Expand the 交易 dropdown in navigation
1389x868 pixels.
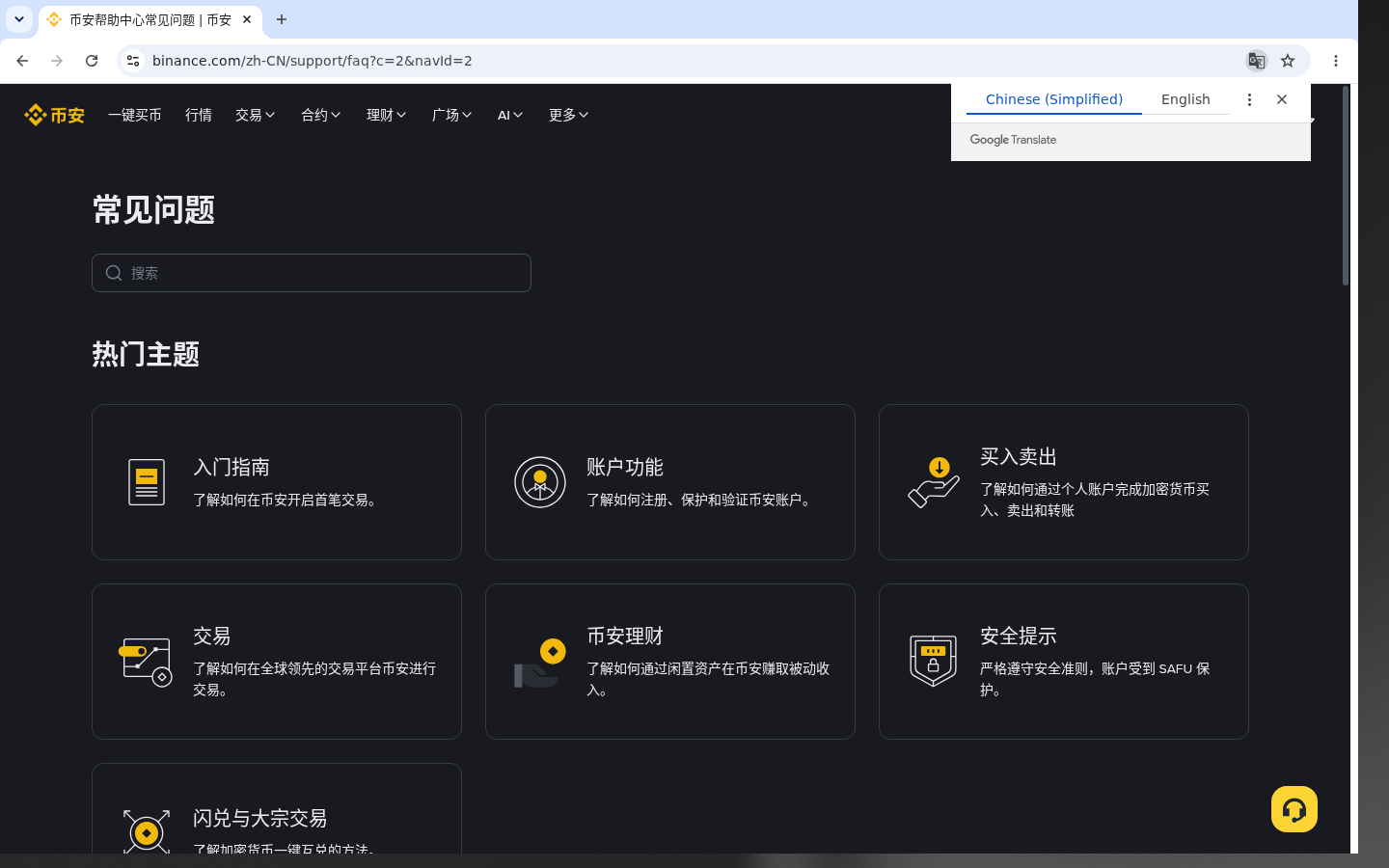[x=256, y=115]
